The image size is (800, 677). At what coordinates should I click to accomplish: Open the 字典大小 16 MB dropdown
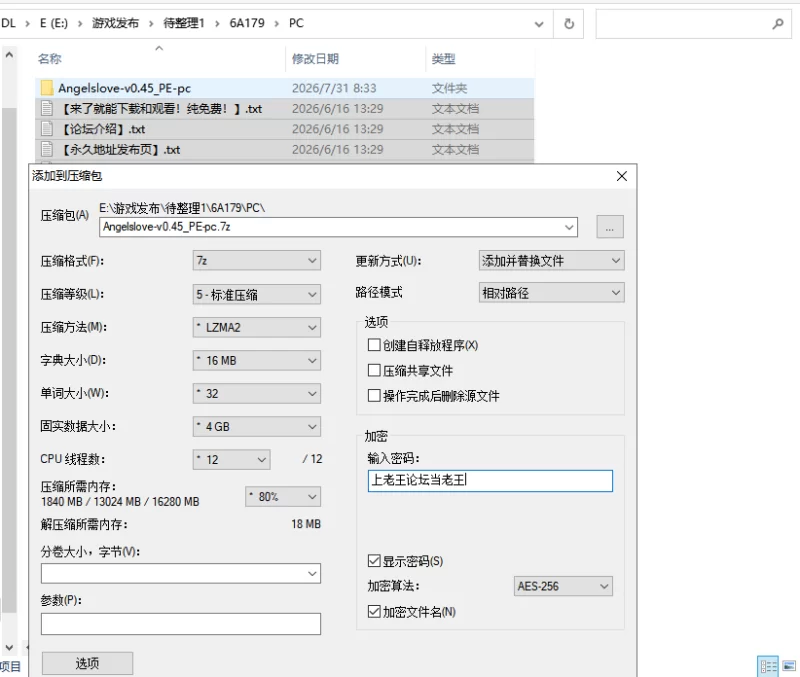pos(257,361)
